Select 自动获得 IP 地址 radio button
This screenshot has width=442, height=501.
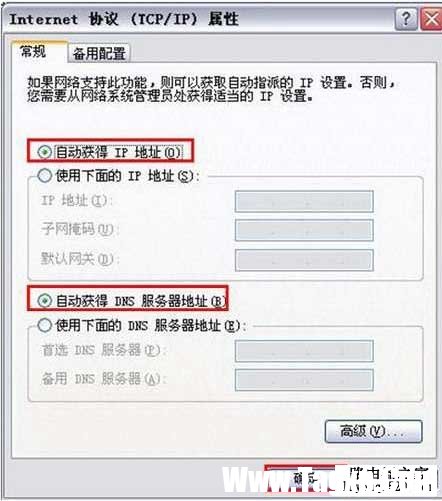tap(44, 152)
